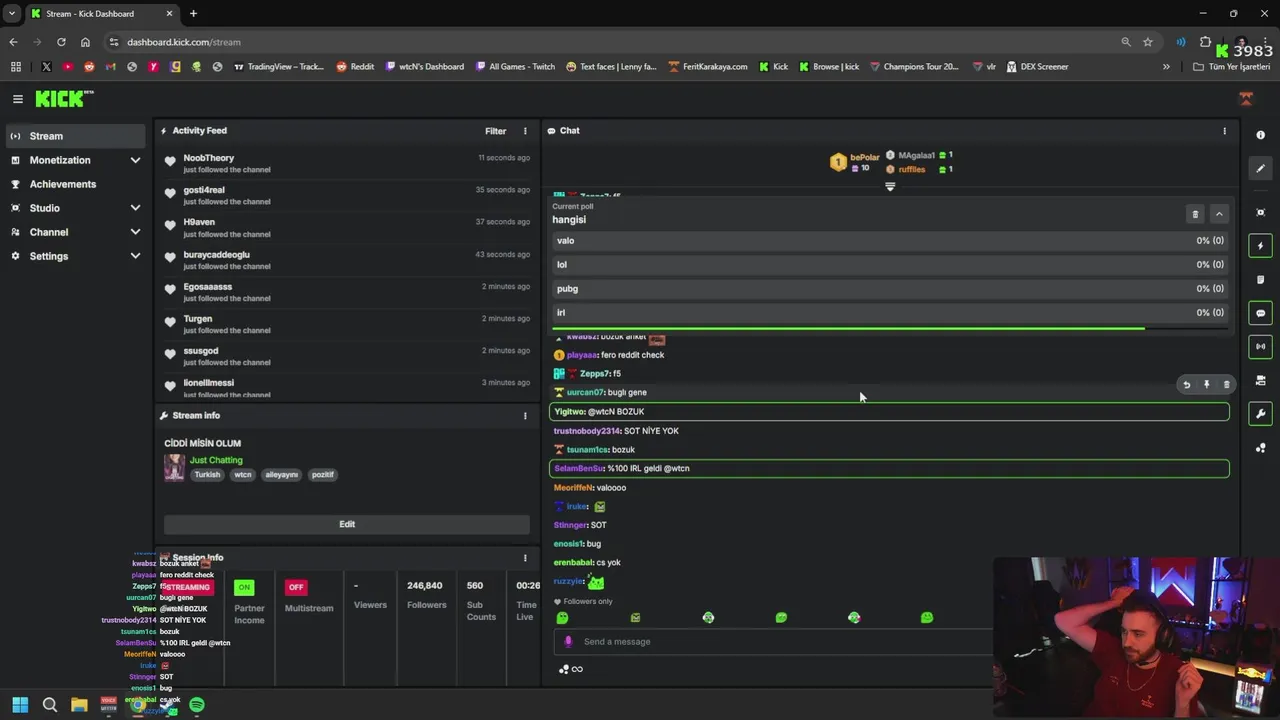Open Activity Feed options menu
The height and width of the screenshot is (720, 1280).
click(525, 131)
